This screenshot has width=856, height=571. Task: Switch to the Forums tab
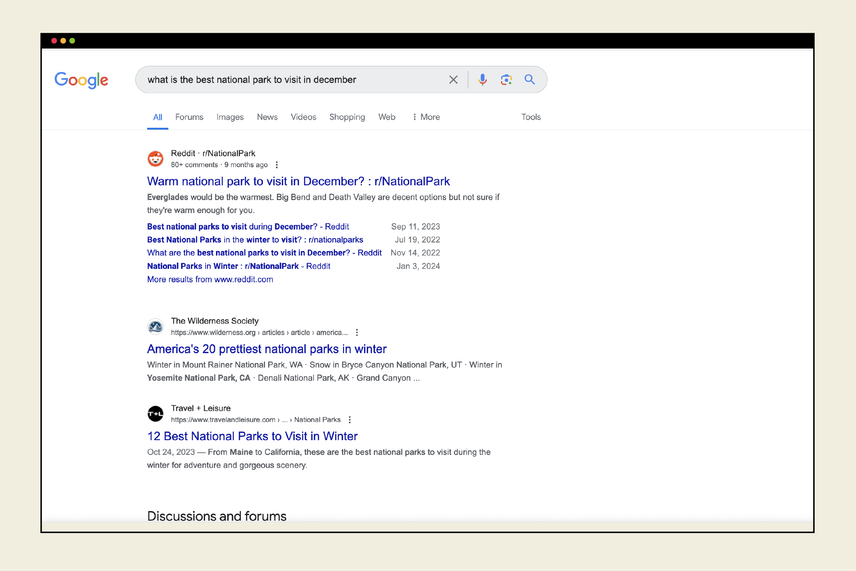coord(189,117)
